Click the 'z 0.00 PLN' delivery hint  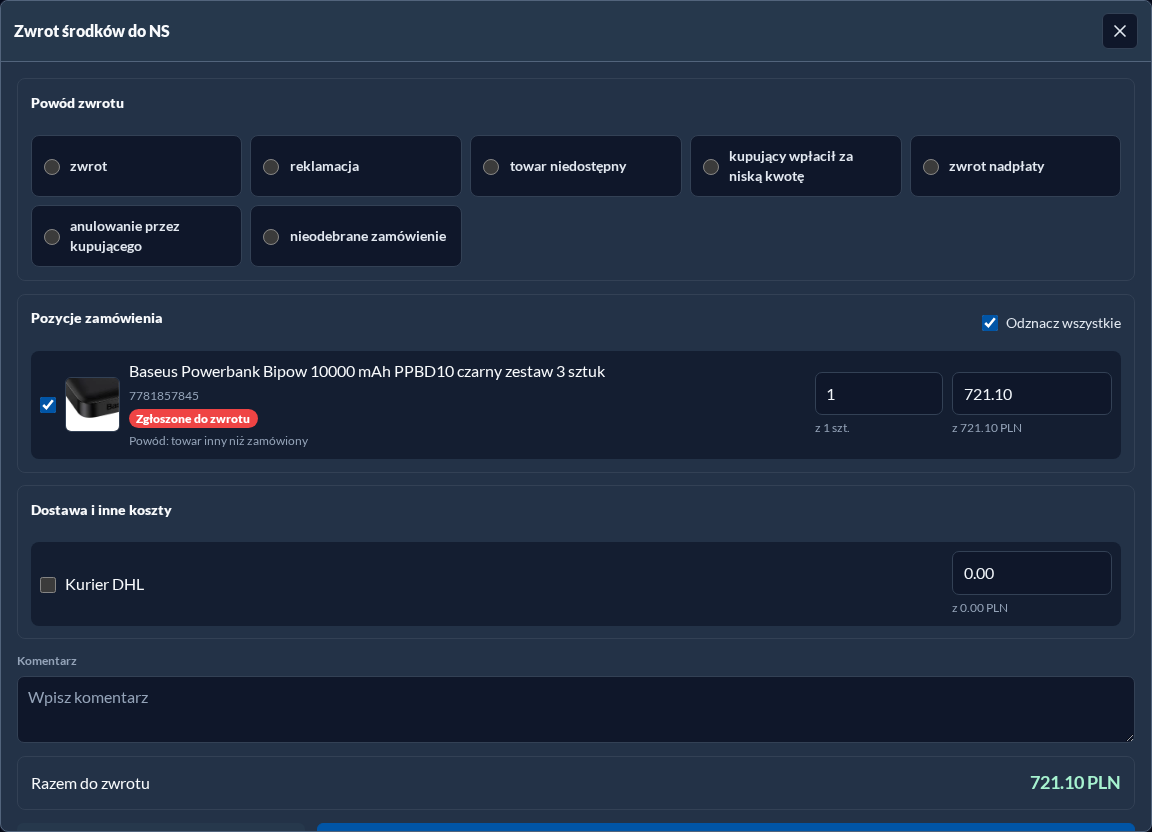[979, 608]
